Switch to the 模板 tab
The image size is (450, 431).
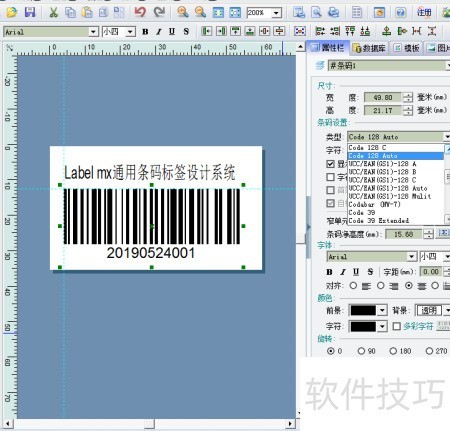407,48
